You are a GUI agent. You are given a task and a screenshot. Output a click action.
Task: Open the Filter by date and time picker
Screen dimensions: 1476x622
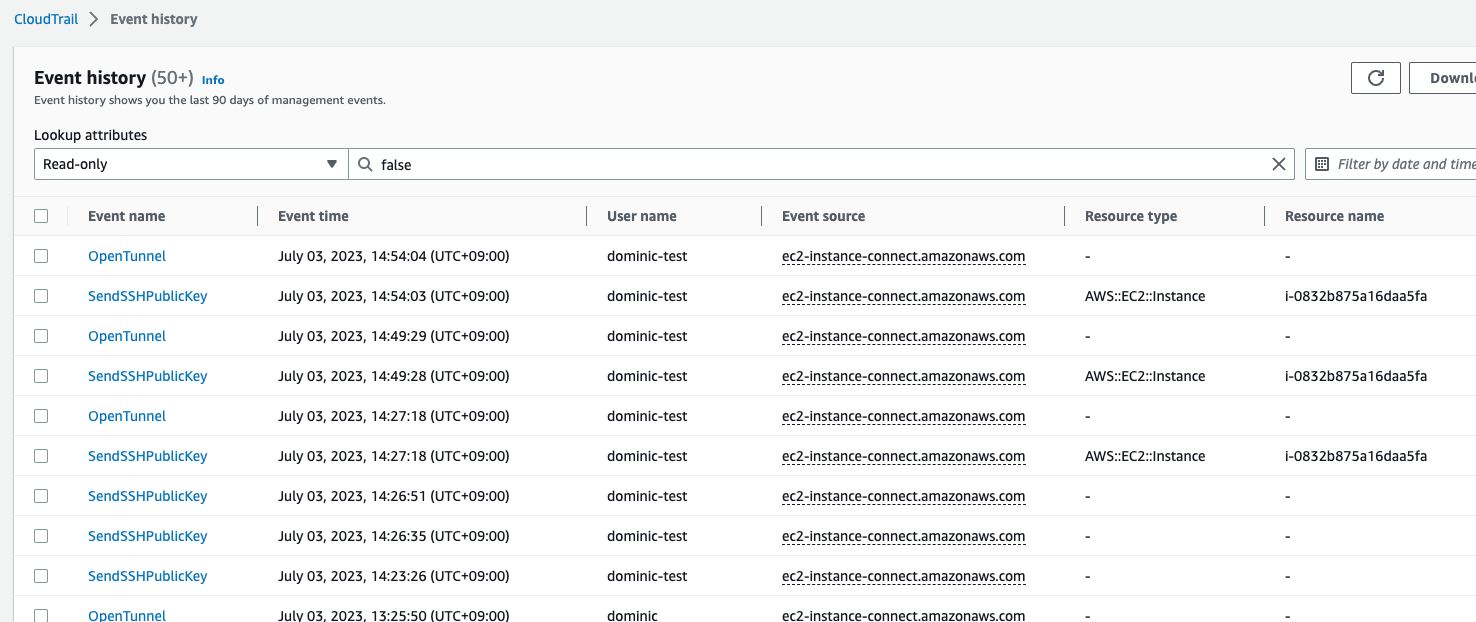pos(1400,164)
